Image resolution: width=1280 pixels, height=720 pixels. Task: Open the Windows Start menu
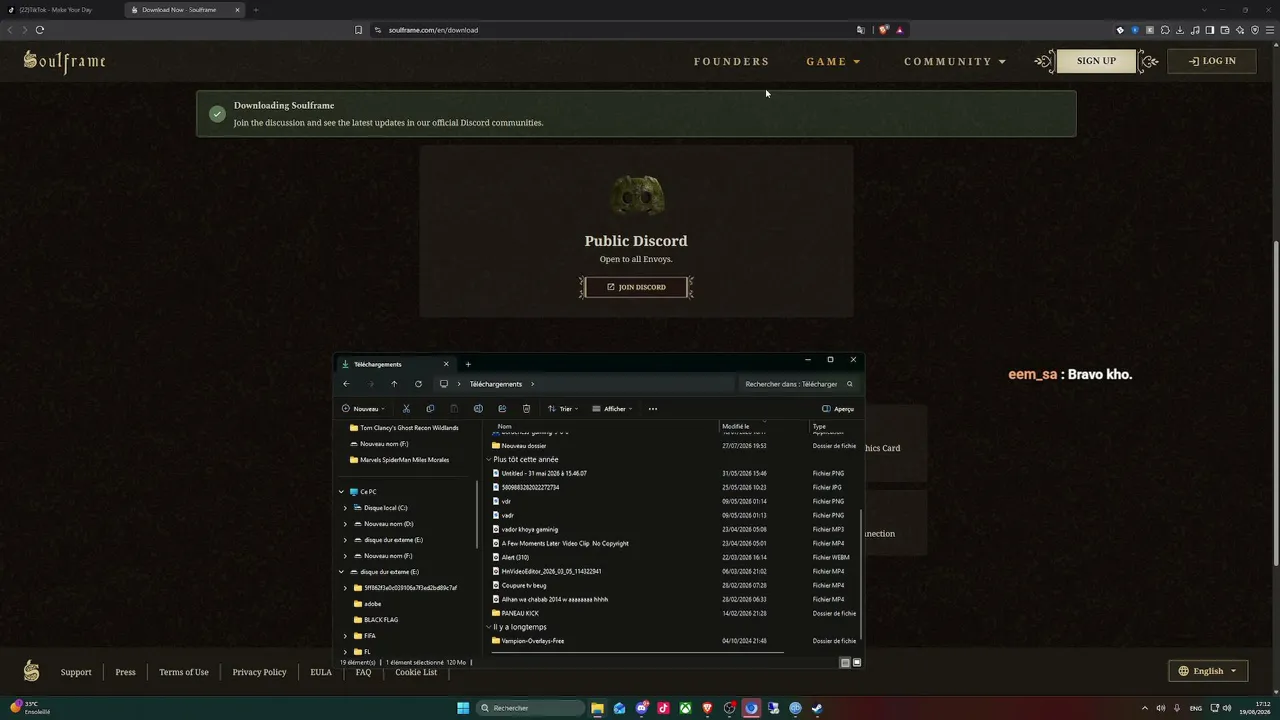pyautogui.click(x=463, y=708)
